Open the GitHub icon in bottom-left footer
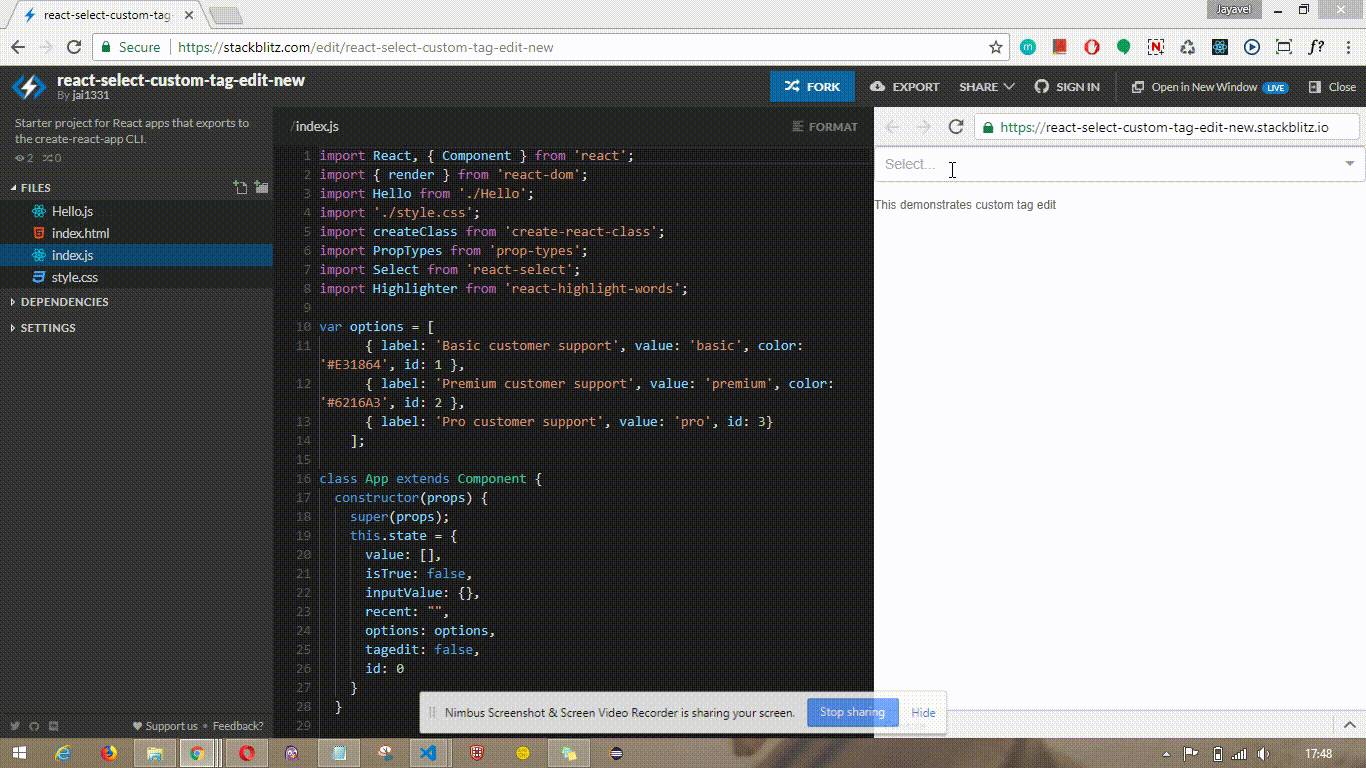The width and height of the screenshot is (1366, 768). pos(34,725)
